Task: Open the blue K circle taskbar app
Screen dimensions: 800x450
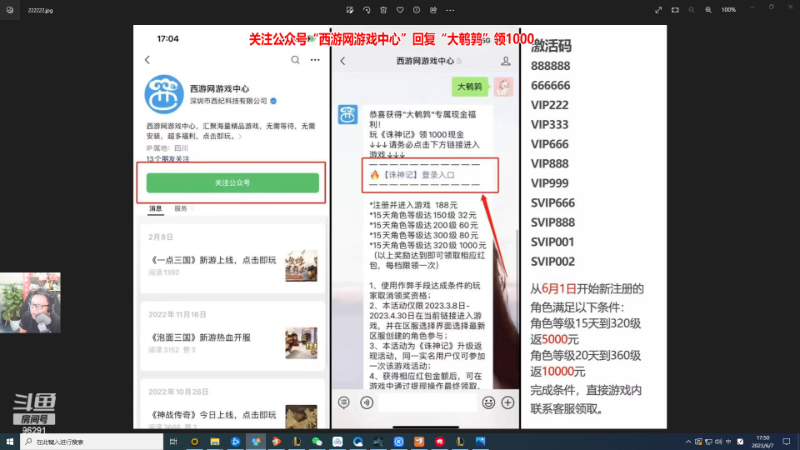Action: (x=398, y=442)
